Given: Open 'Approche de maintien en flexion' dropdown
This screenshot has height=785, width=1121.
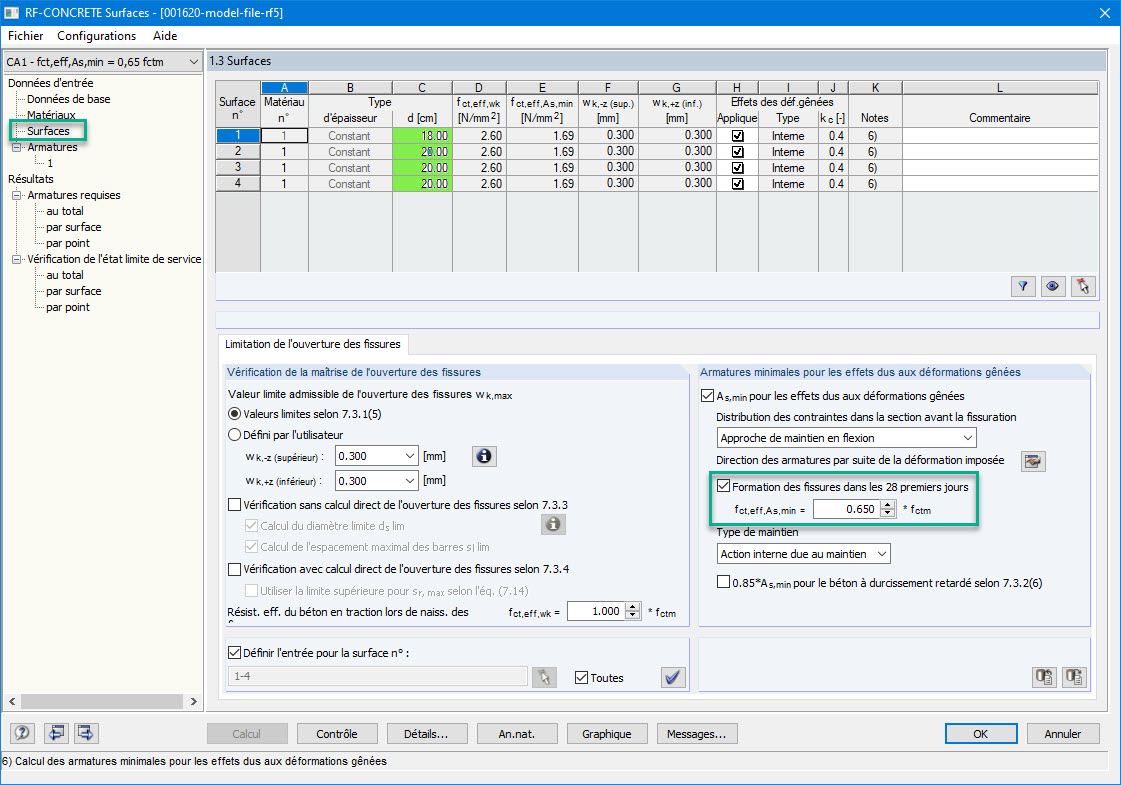Looking at the screenshot, I should [x=967, y=438].
